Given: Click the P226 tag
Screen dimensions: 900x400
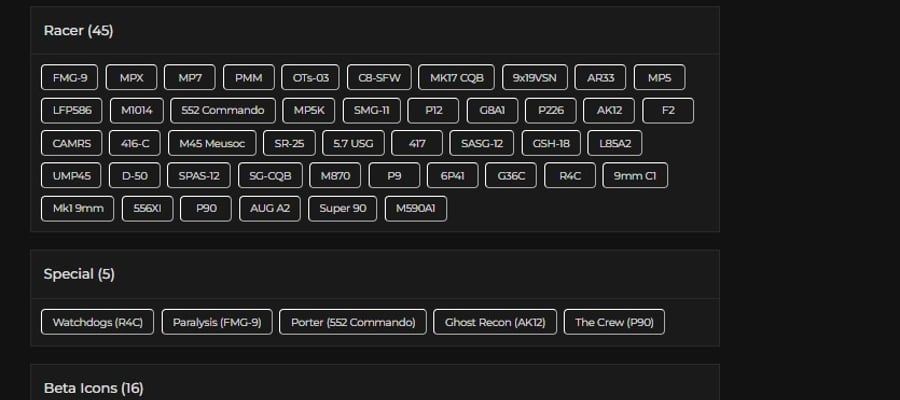Looking at the screenshot, I should click(x=551, y=111).
